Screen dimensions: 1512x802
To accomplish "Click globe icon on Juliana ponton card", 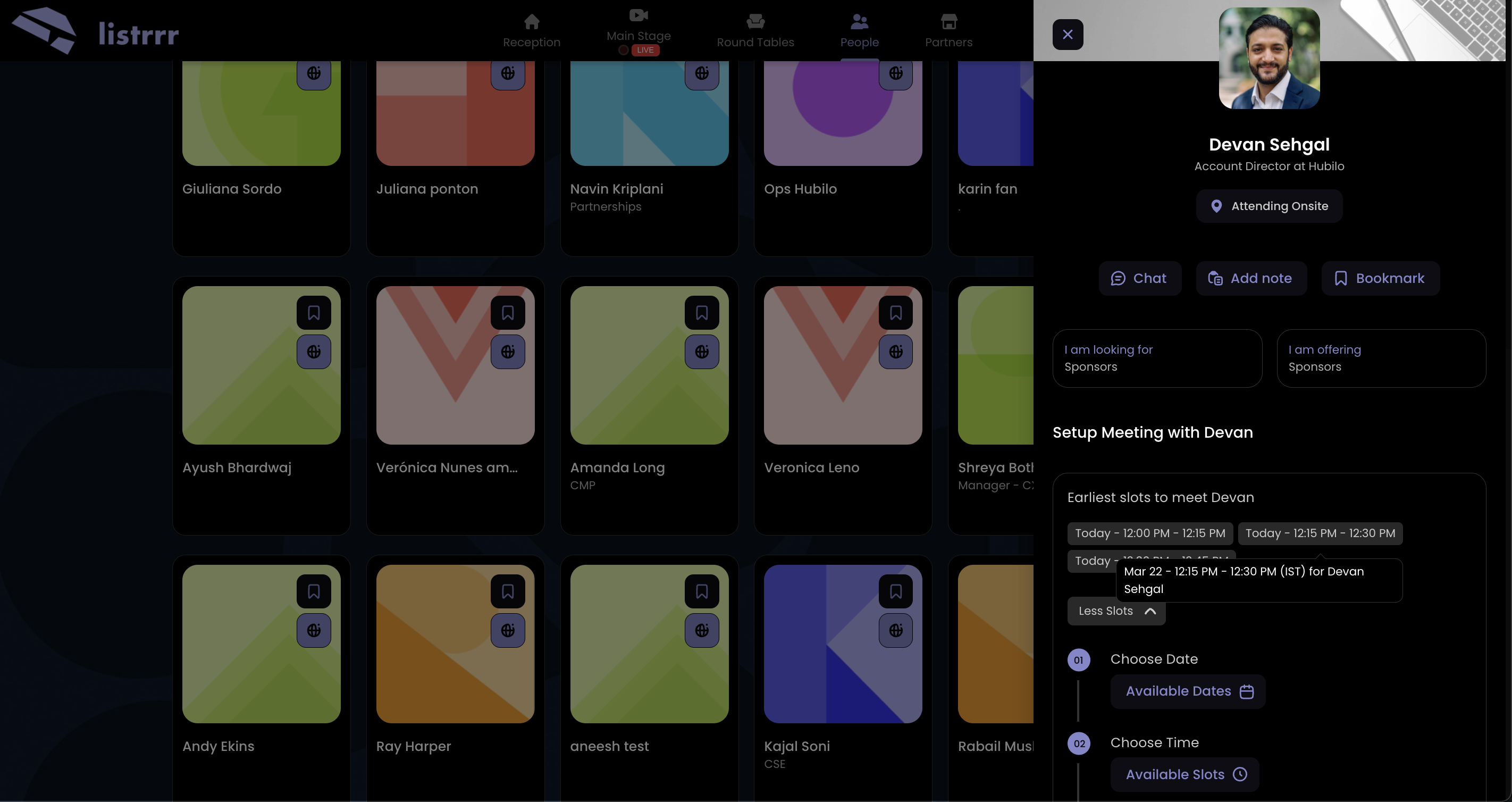I will pyautogui.click(x=508, y=73).
